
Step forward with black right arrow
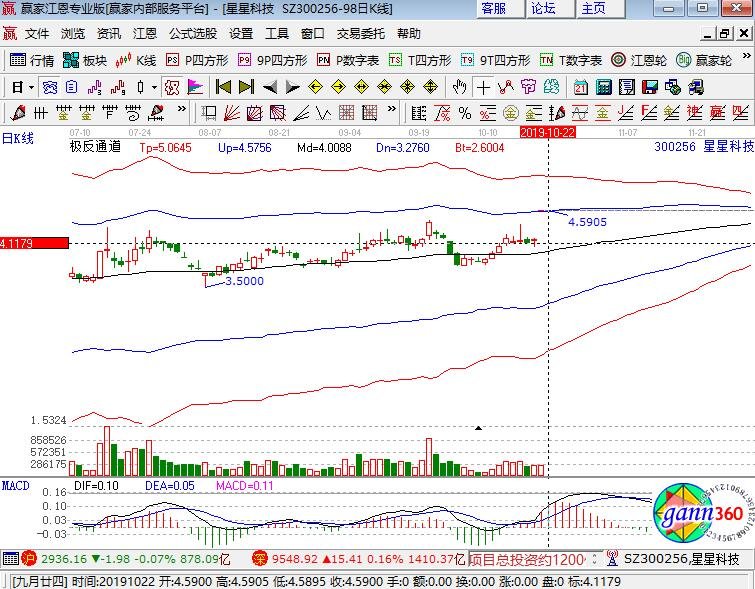coord(292,88)
